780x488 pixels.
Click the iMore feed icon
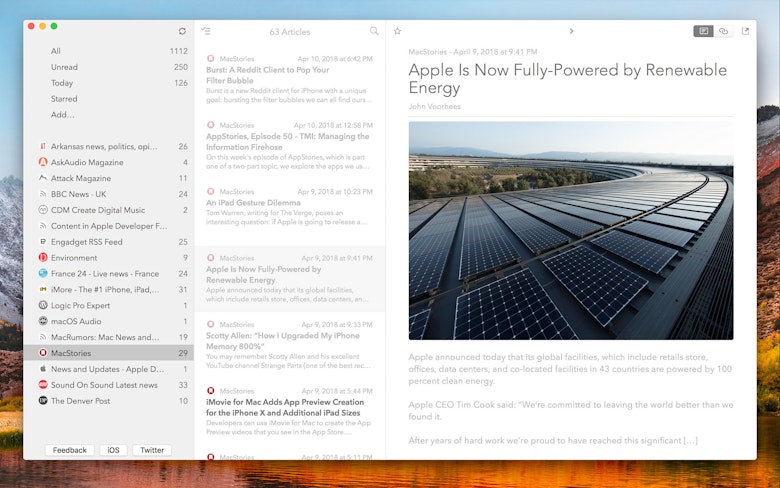click(x=43, y=290)
